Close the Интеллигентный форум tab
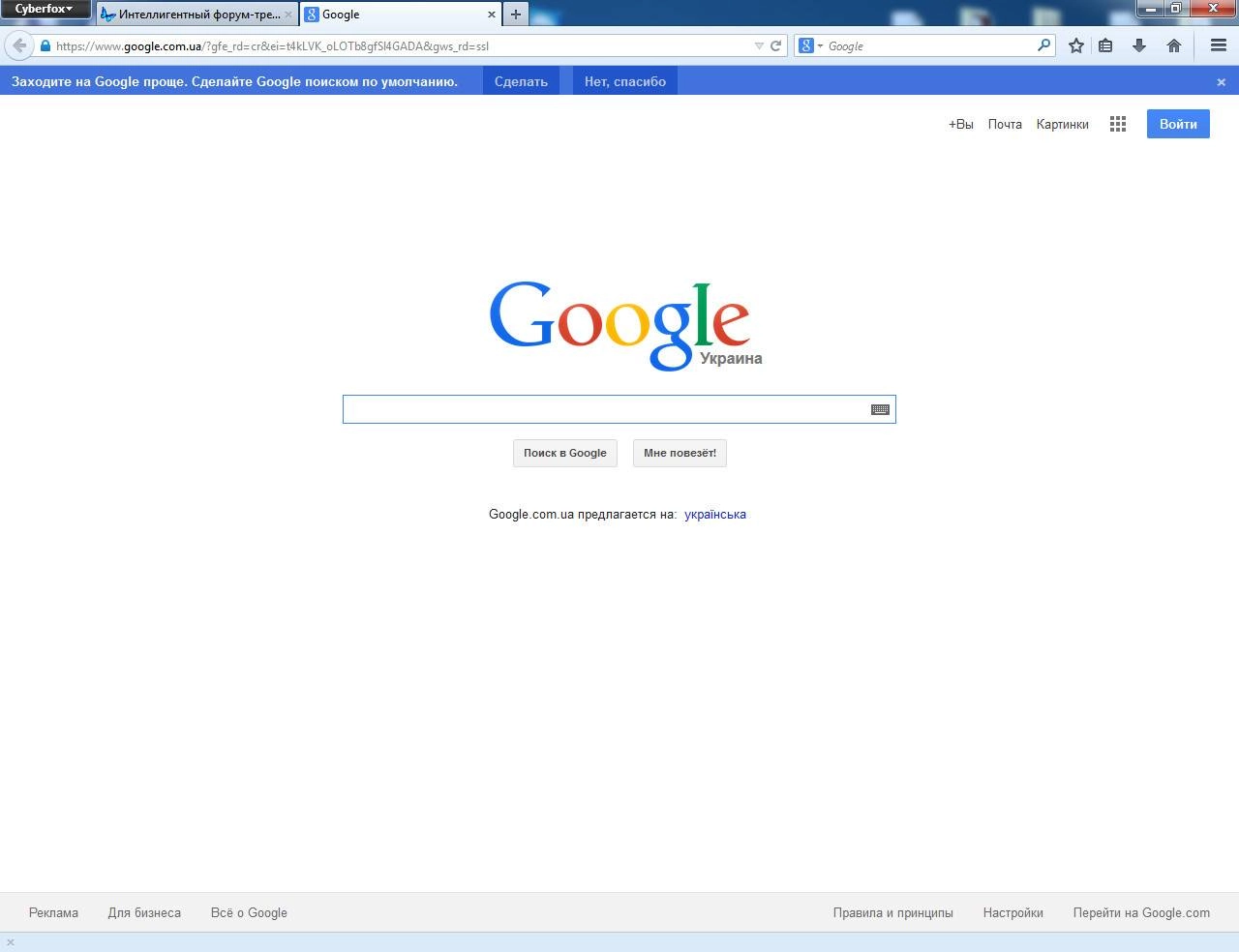The image size is (1239, 952). pos(287,15)
